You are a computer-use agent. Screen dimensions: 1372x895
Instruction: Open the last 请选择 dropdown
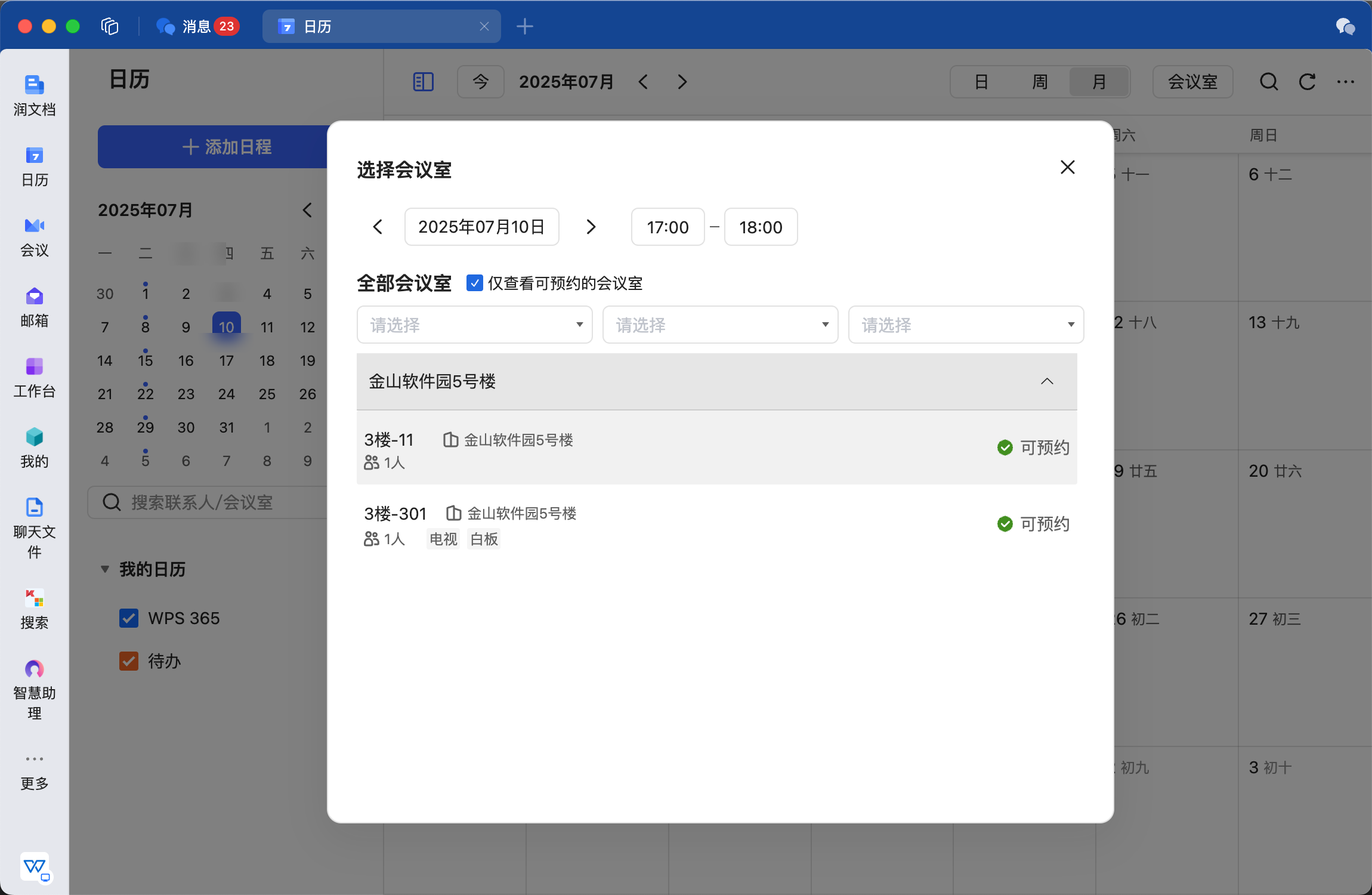click(966, 325)
